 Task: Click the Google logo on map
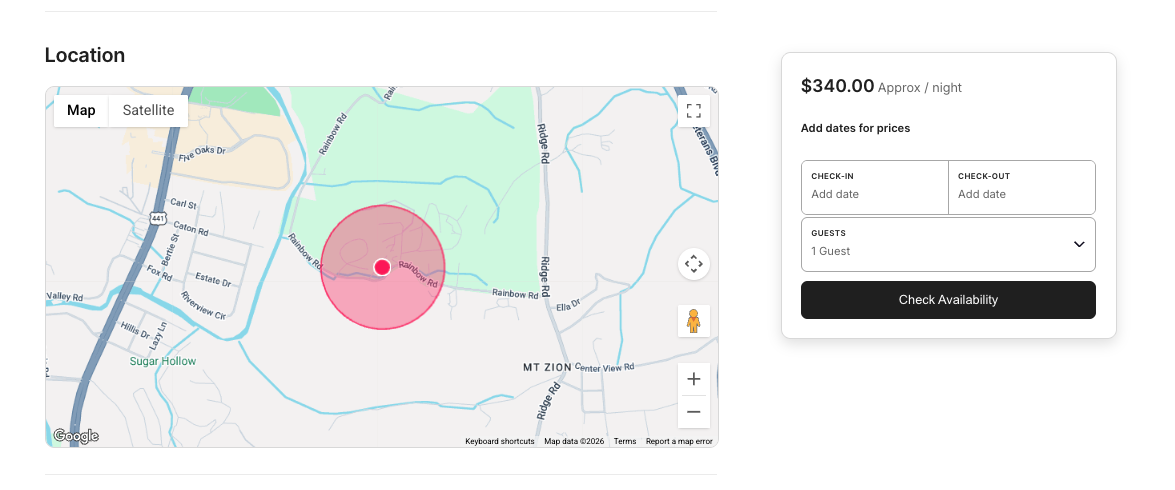tap(76, 436)
